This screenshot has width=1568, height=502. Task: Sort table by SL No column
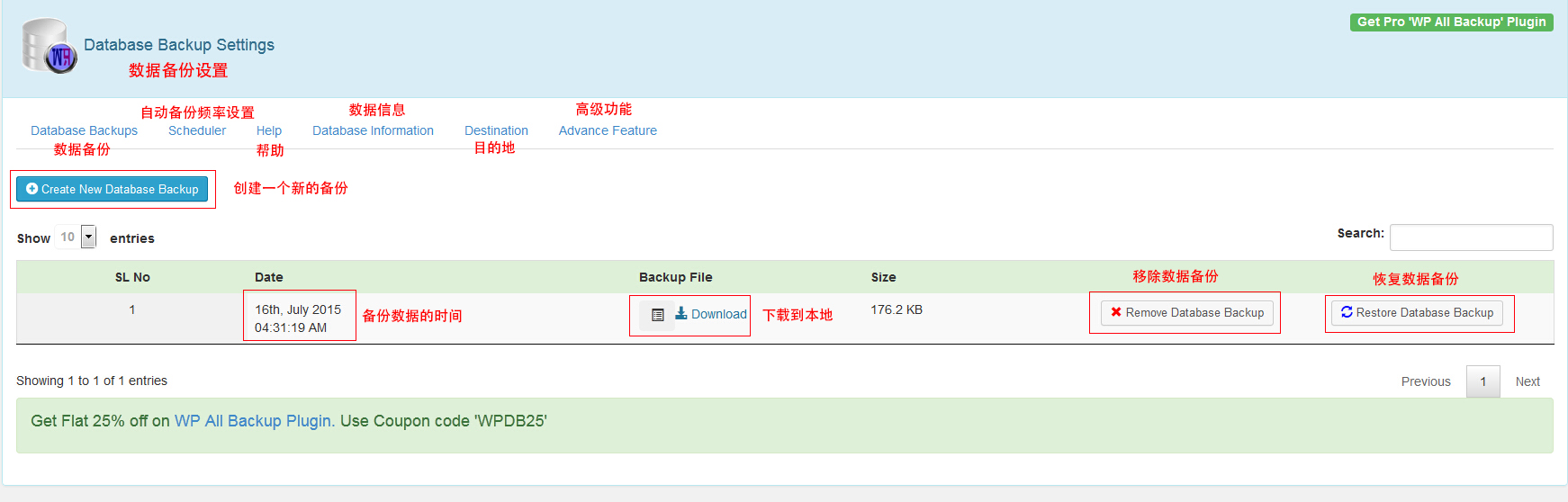tap(132, 277)
